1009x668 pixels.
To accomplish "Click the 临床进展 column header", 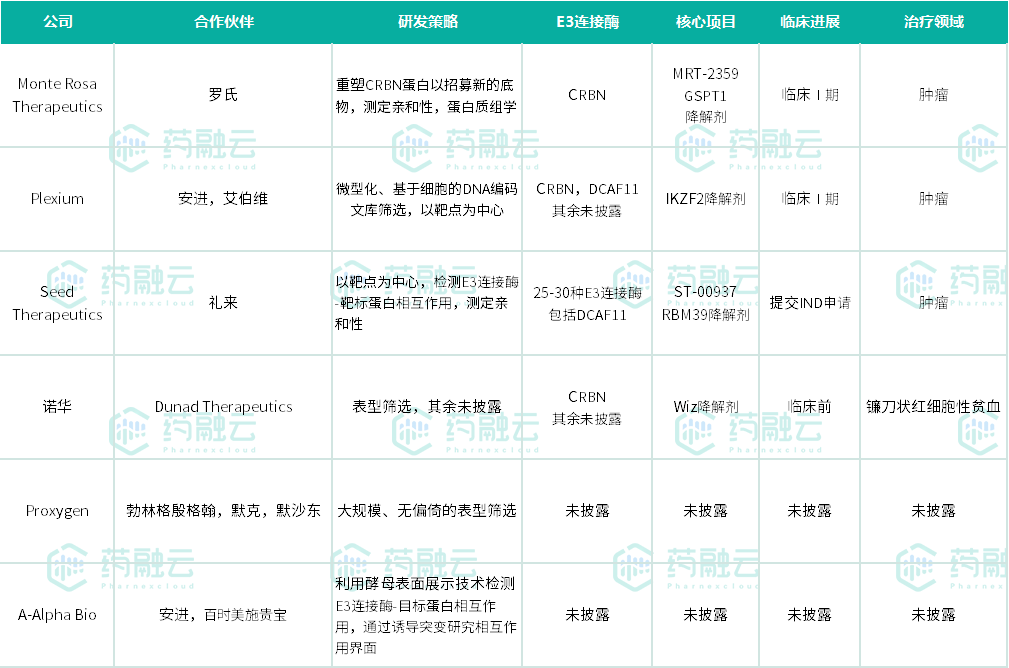I will pos(810,22).
